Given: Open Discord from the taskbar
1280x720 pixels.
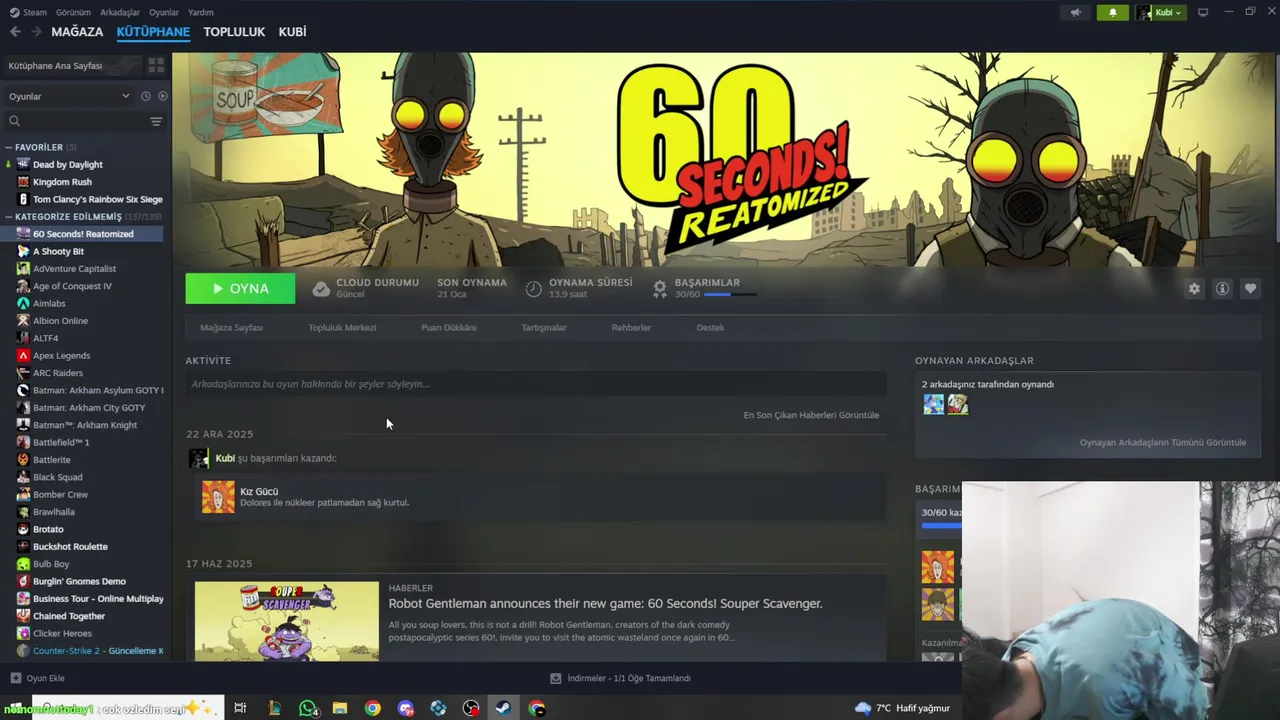Looking at the screenshot, I should coord(405,708).
